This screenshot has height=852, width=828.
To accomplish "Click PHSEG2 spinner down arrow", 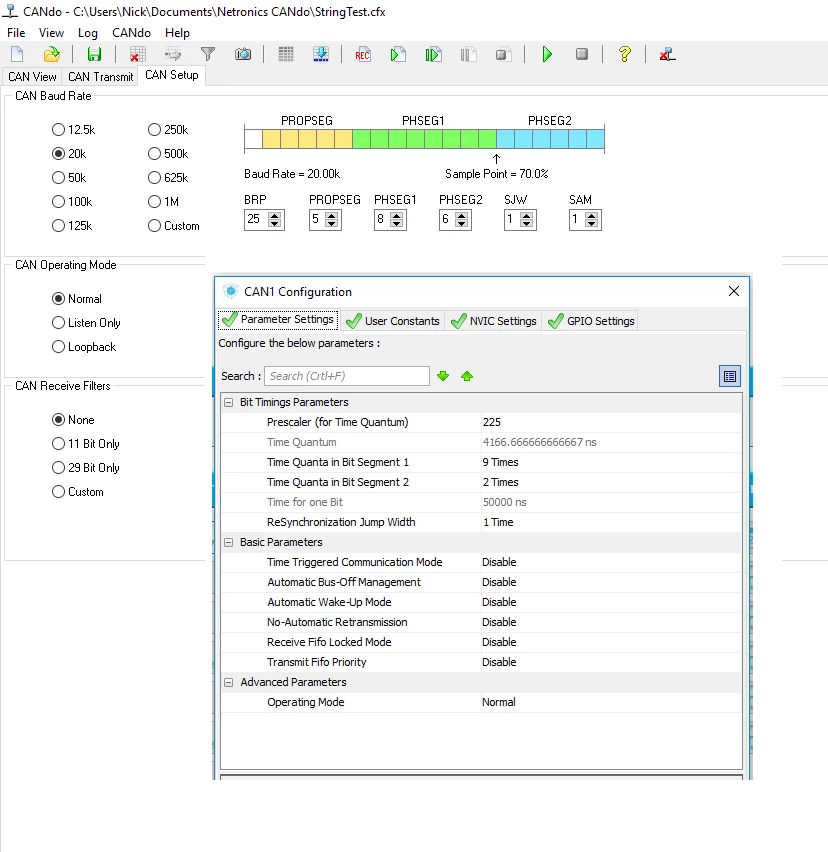I will click(462, 224).
